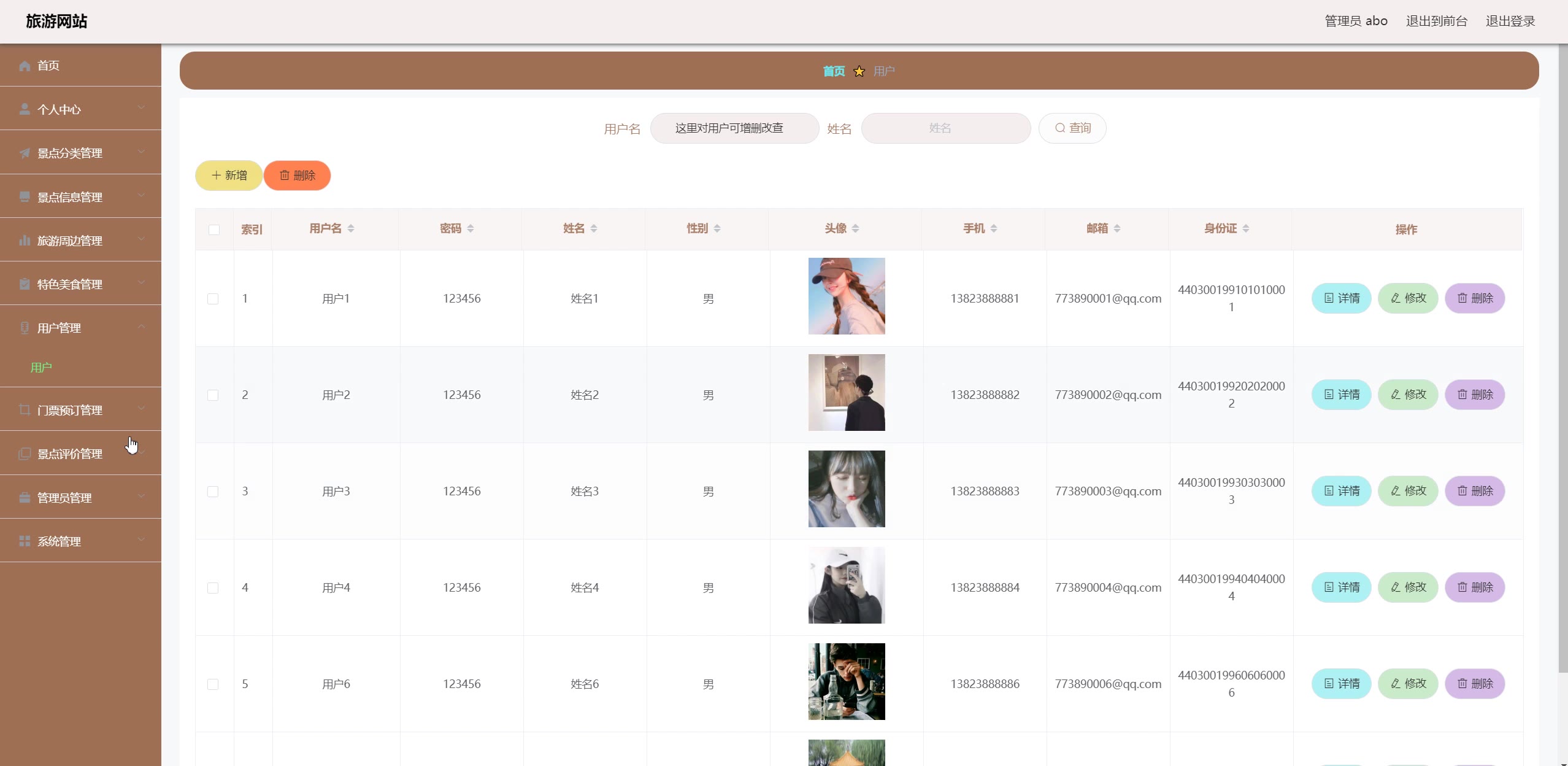Click the paper plane icon beside 景点分类管理
Viewport: 1568px width, 766px height.
tap(25, 153)
